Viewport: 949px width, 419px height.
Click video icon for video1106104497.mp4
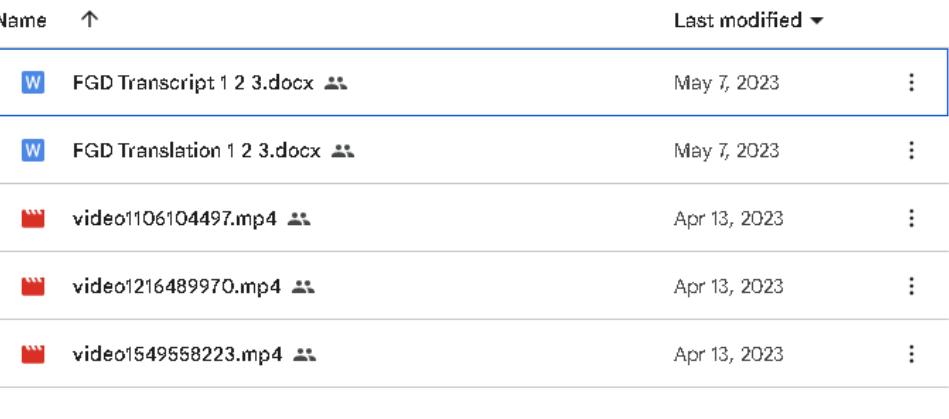coord(33,219)
